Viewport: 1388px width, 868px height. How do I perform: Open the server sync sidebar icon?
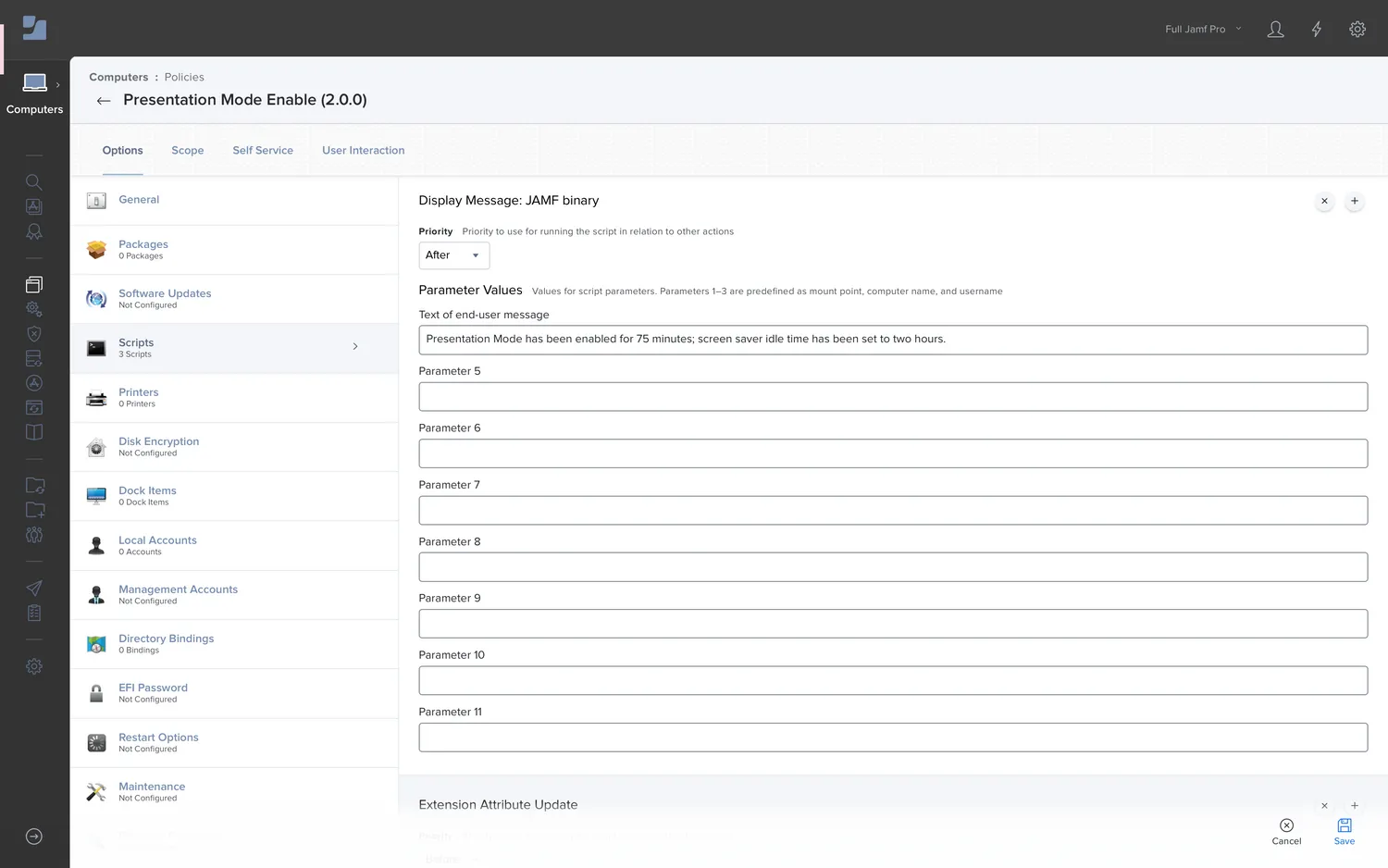click(x=34, y=358)
